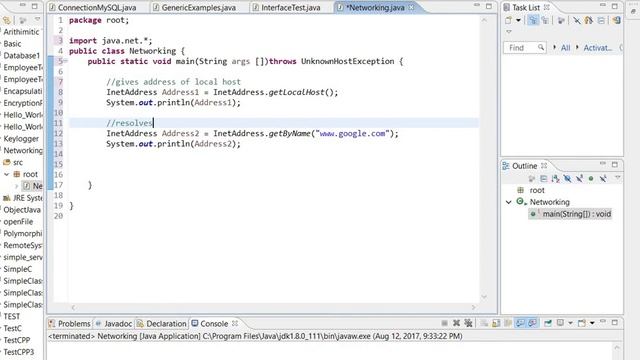The height and width of the screenshot is (360, 640).
Task: Select JRE System Library in Package Explorer
Action: (22, 198)
